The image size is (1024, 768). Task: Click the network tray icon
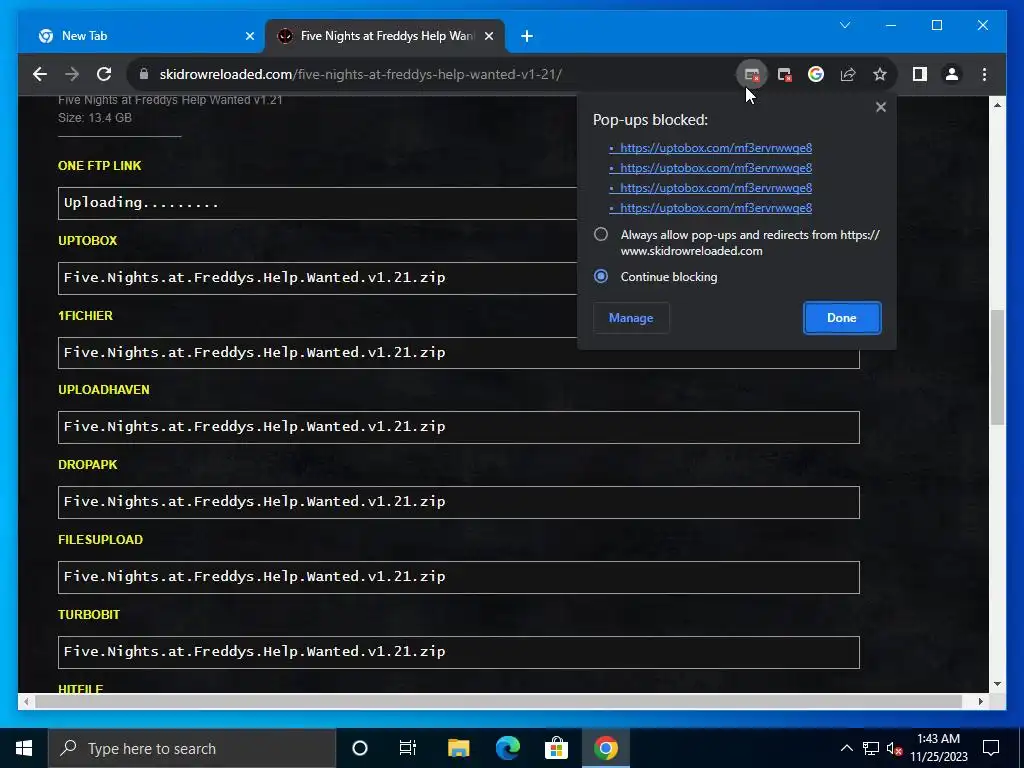(x=871, y=748)
